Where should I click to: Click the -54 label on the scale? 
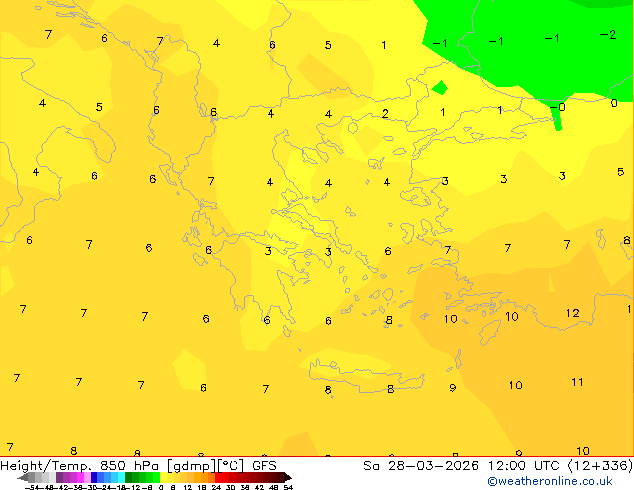pyautogui.click(x=32, y=487)
